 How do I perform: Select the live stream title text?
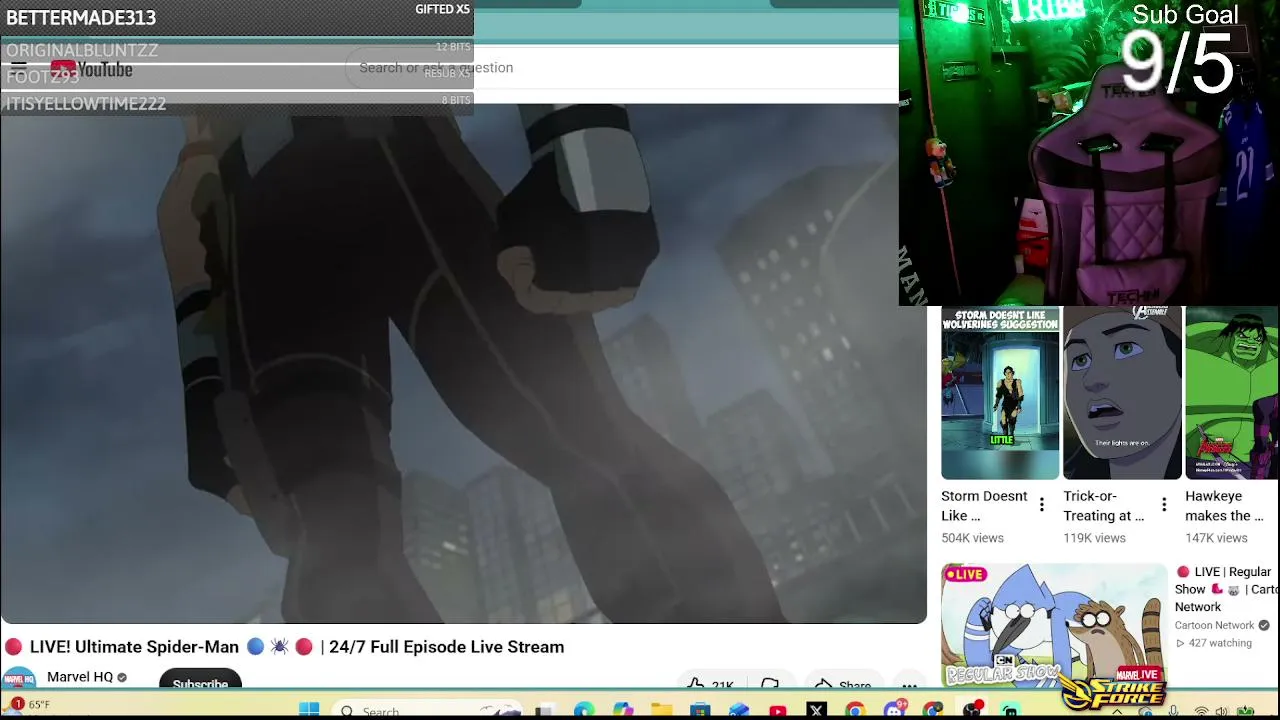284,647
